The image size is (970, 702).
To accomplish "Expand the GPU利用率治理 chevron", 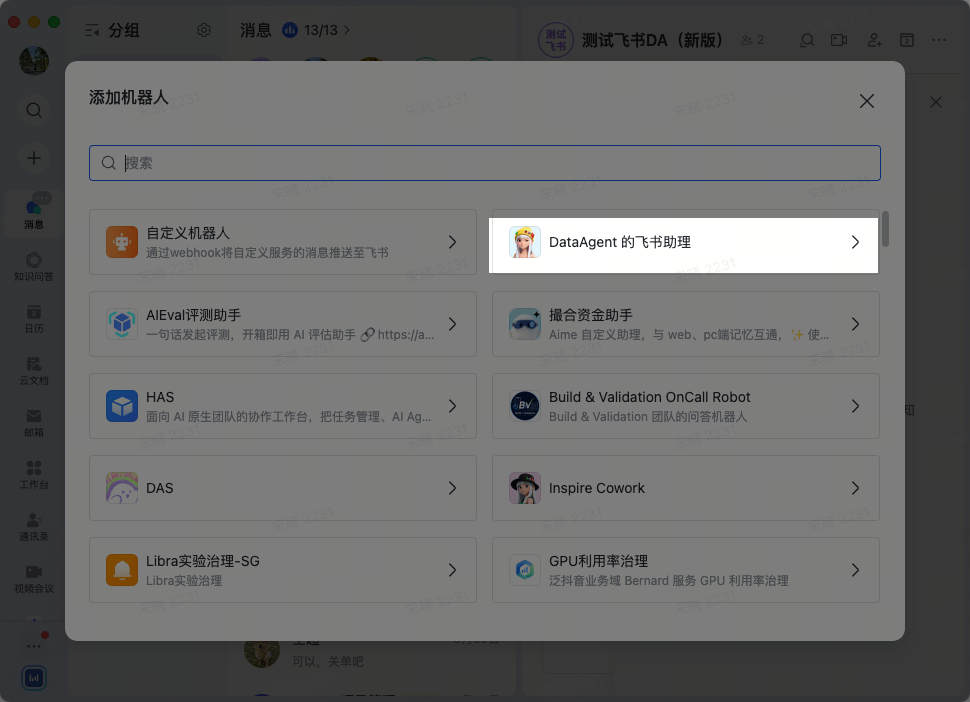I will coord(855,570).
